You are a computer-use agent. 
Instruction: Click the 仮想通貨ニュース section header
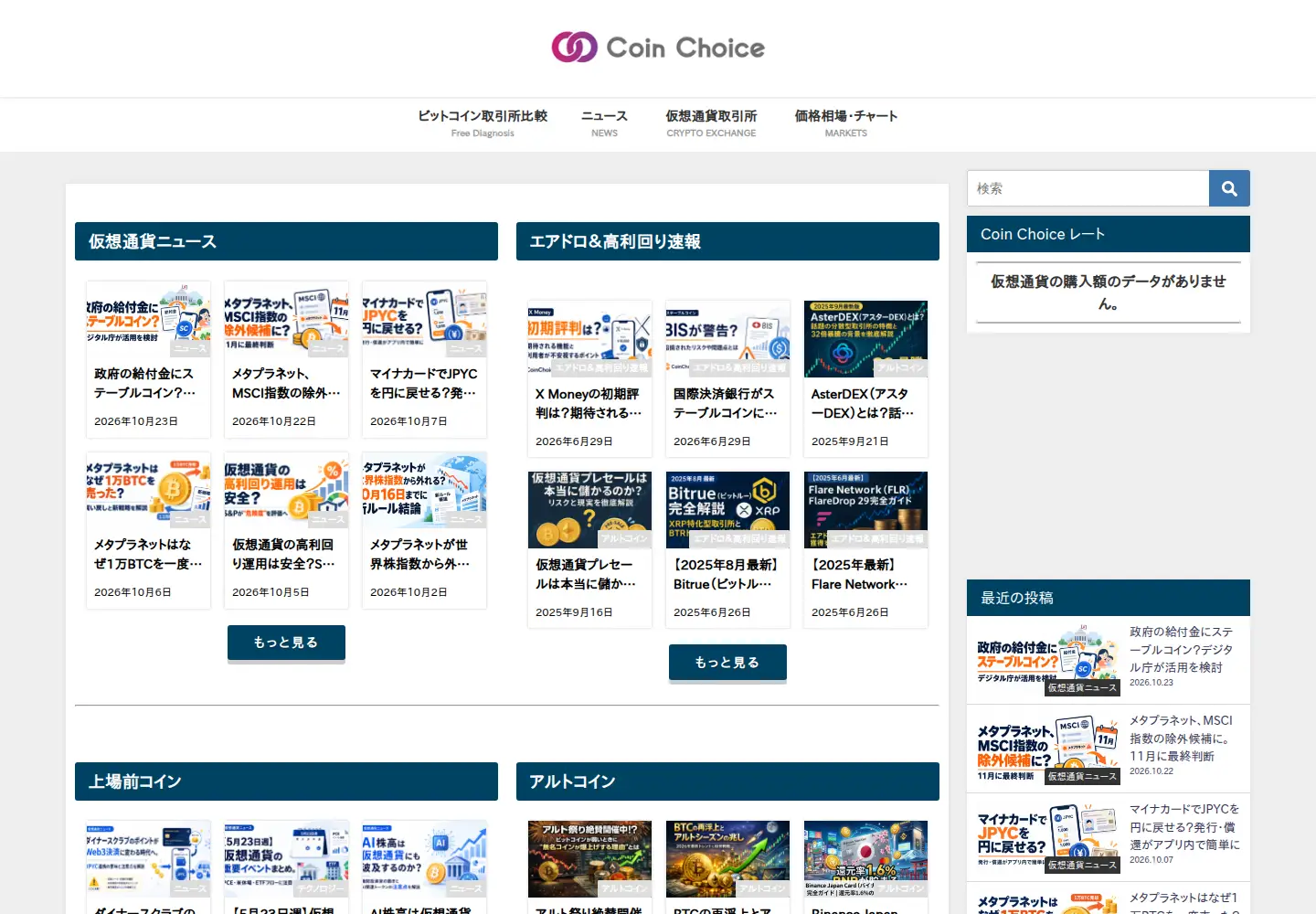(x=286, y=241)
